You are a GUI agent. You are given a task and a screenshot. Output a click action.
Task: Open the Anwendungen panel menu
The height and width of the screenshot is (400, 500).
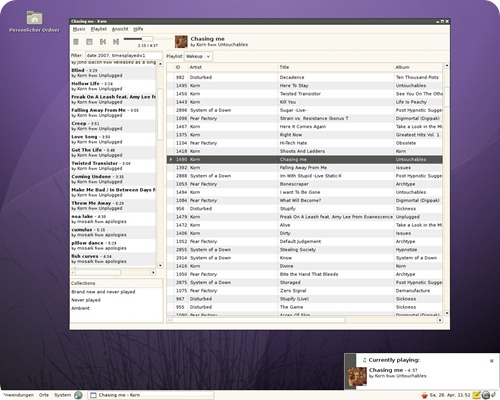point(18,395)
